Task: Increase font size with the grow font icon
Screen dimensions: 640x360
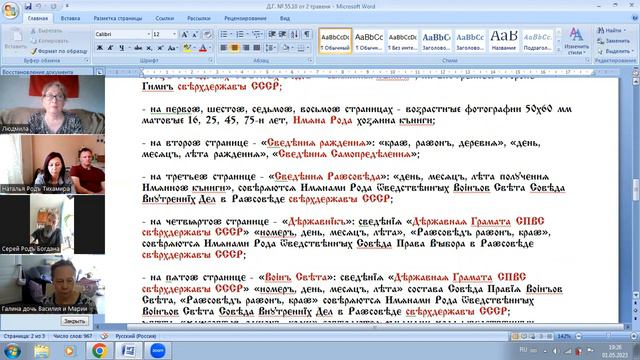Action: [184, 34]
